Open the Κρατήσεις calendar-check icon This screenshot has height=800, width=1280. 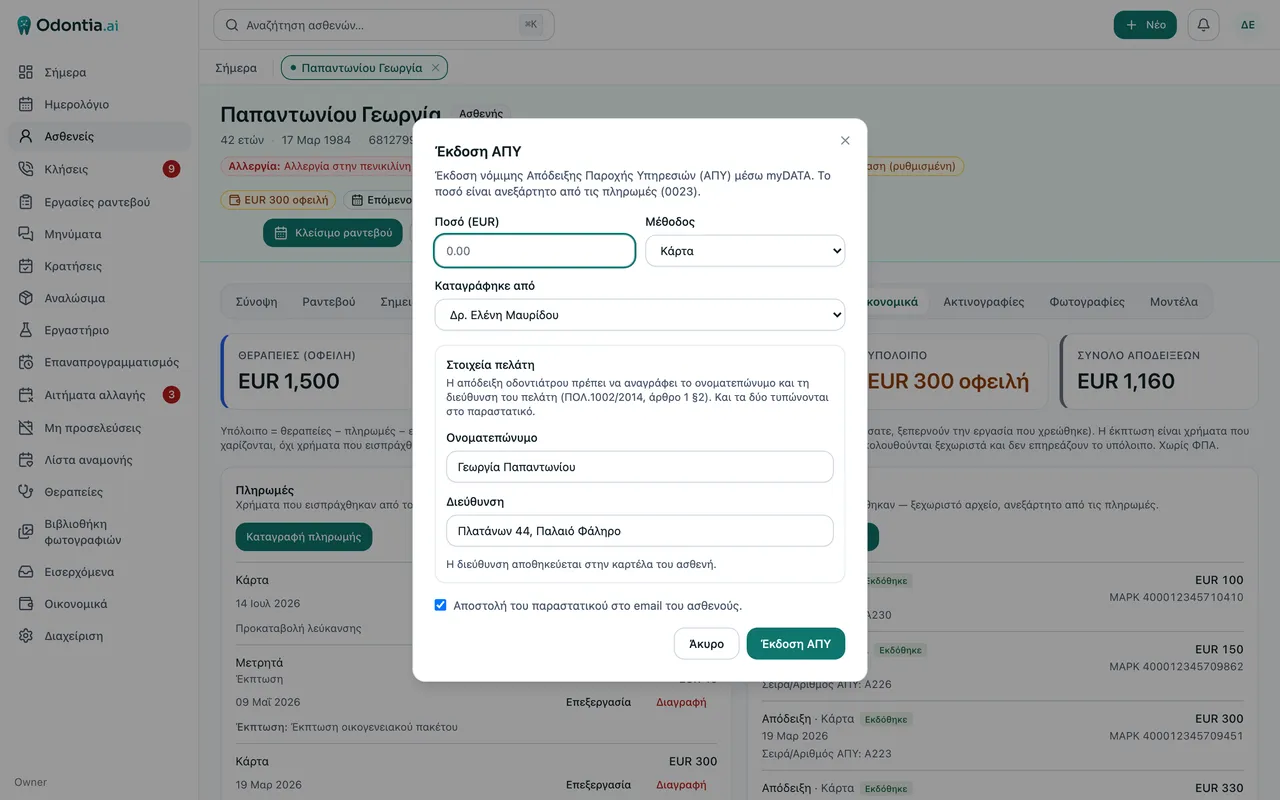pos(26,266)
